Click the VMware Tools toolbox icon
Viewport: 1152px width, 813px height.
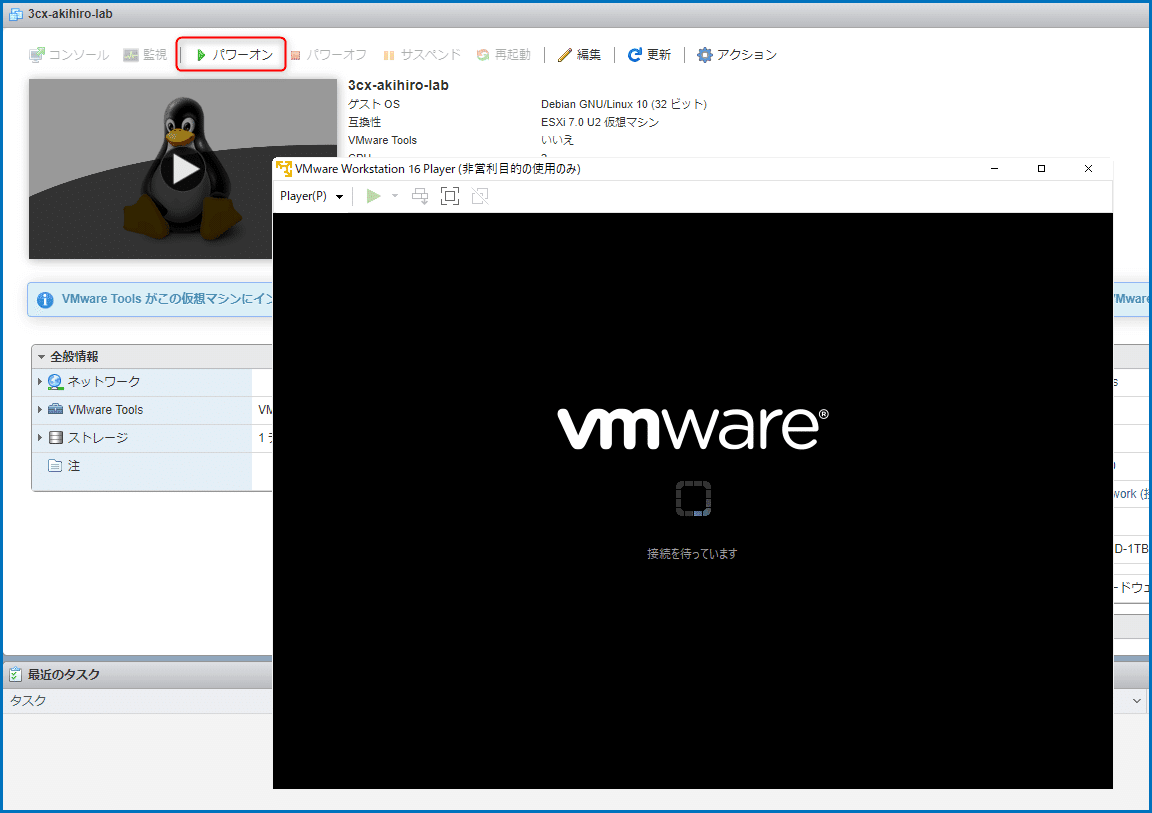point(55,409)
